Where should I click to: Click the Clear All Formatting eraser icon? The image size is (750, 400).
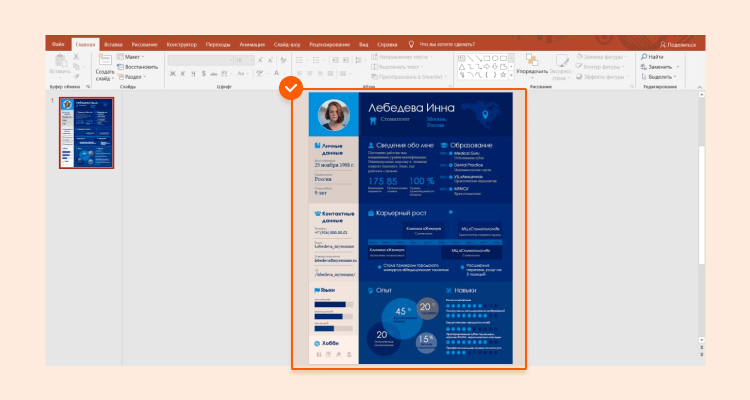pos(283,60)
